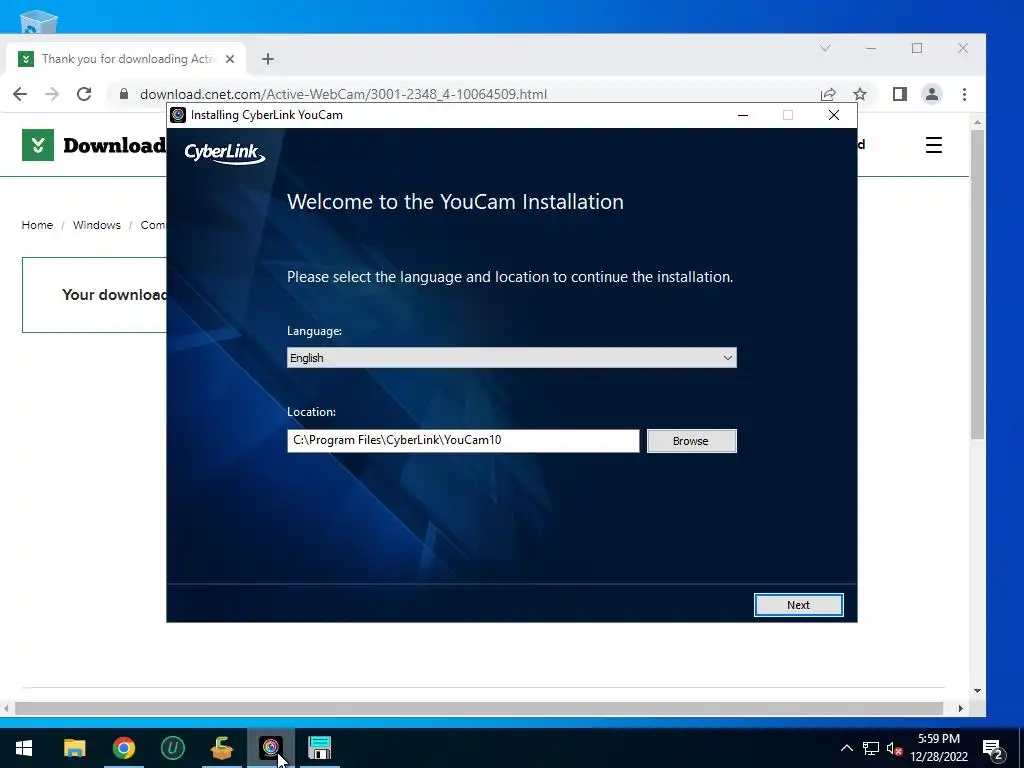Open the notification center with 2 notifications
The width and height of the screenshot is (1024, 768).
(x=993, y=749)
